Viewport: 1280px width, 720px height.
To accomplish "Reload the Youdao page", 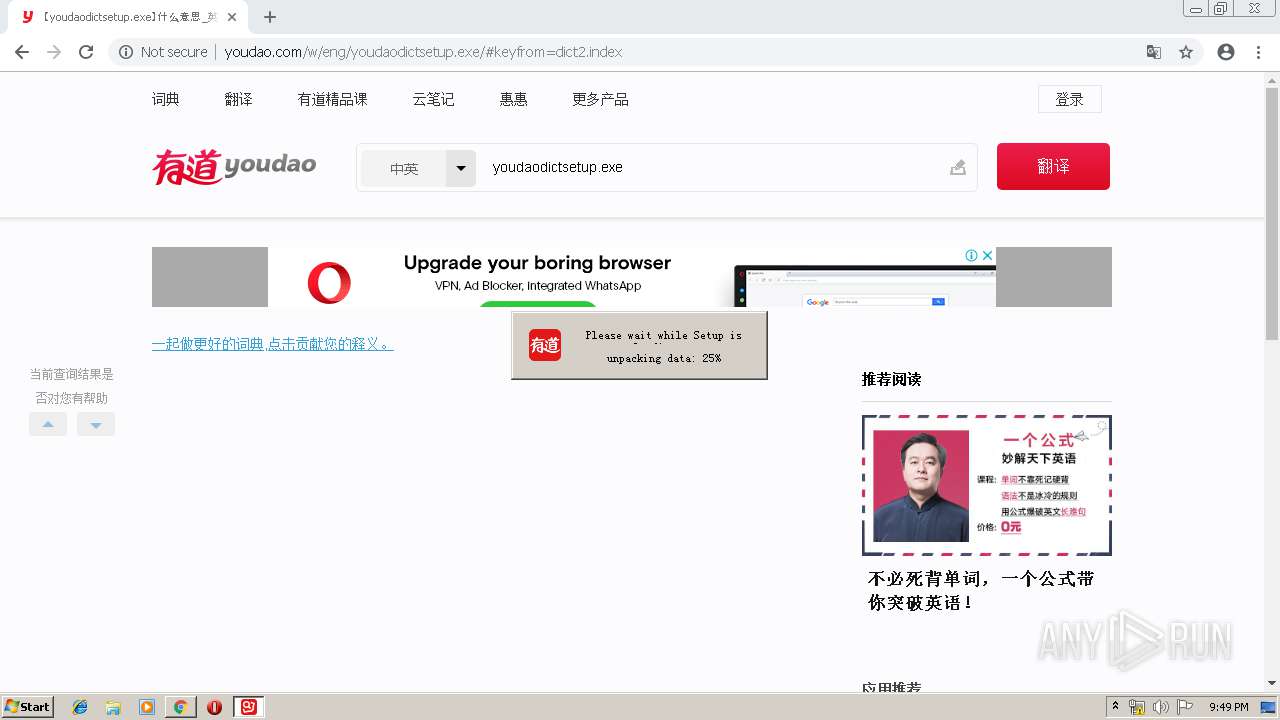I will (86, 52).
